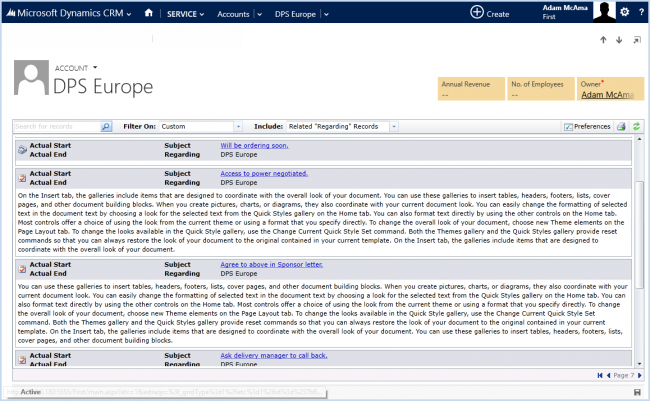Click the scrollbar up arrow

(x=639, y=139)
